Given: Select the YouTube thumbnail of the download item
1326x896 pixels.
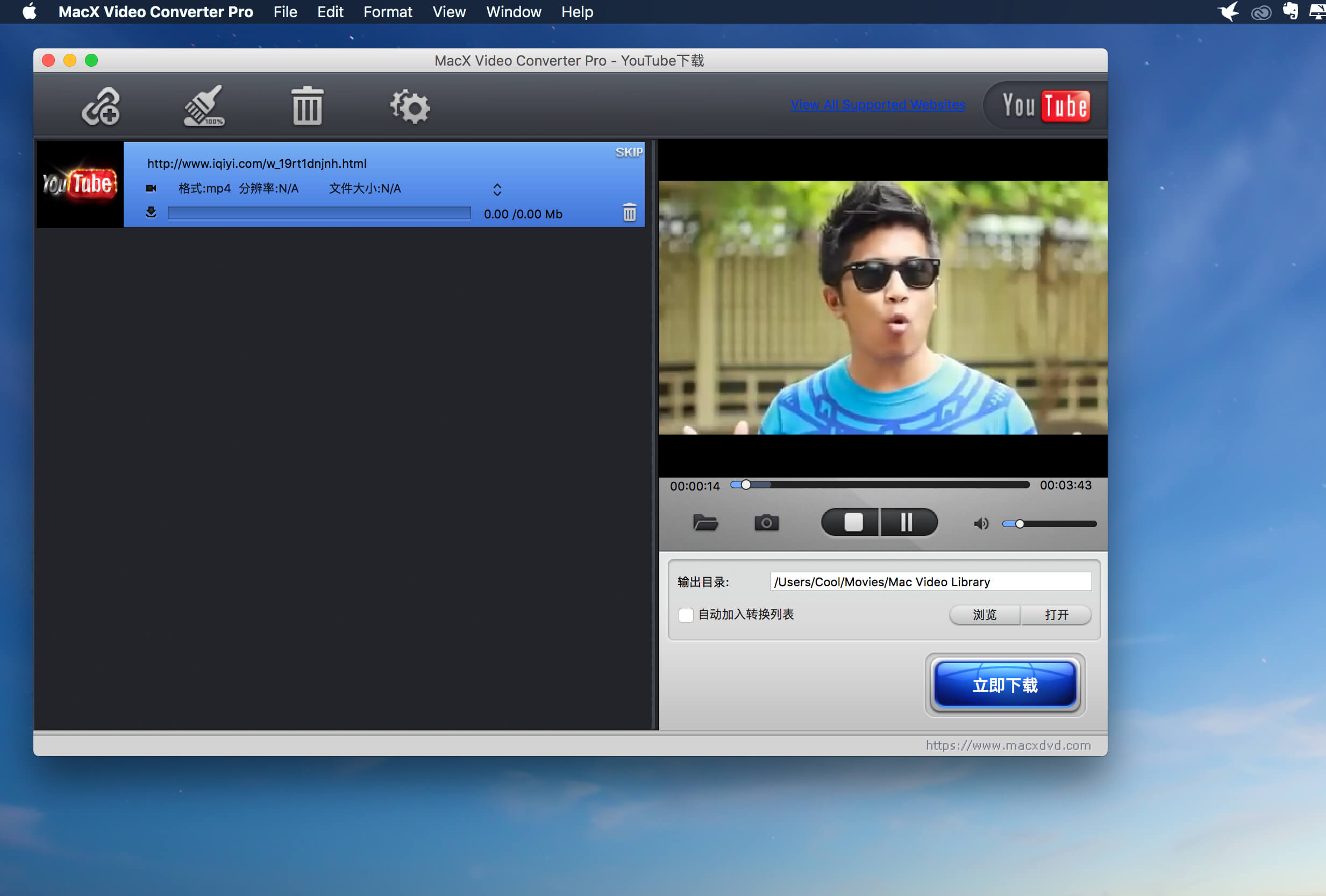Looking at the screenshot, I should click(x=80, y=184).
